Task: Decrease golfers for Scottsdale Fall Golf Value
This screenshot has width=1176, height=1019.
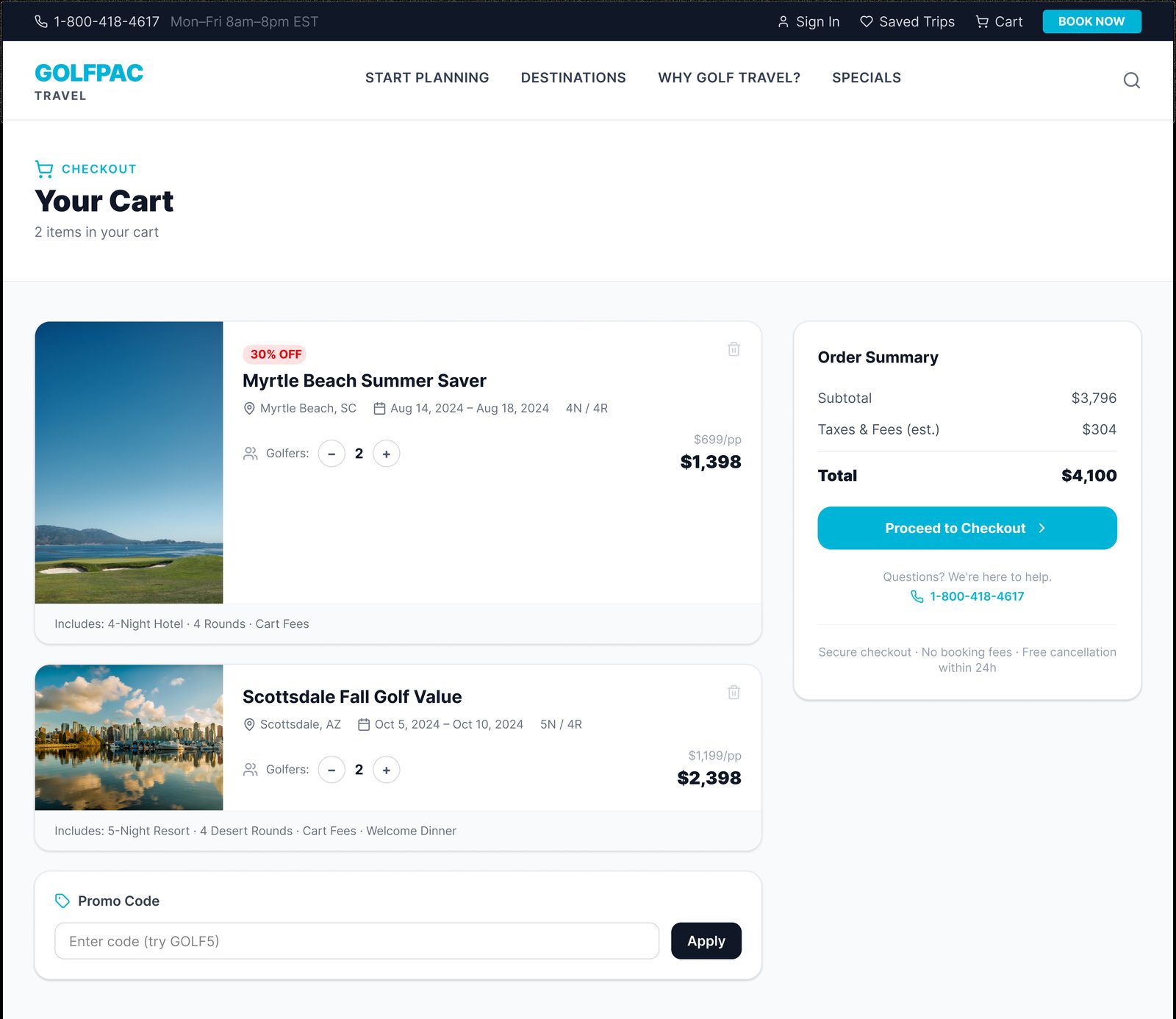Action: [331, 770]
